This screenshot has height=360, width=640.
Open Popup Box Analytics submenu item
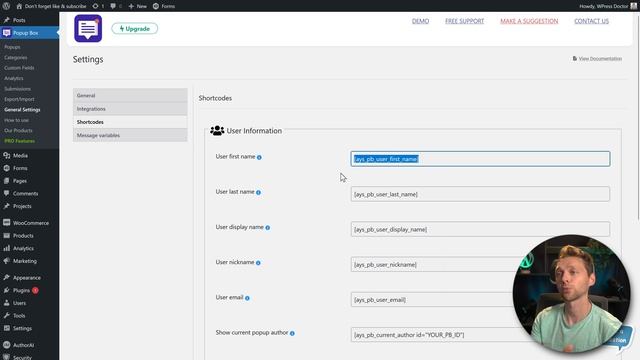coord(14,78)
